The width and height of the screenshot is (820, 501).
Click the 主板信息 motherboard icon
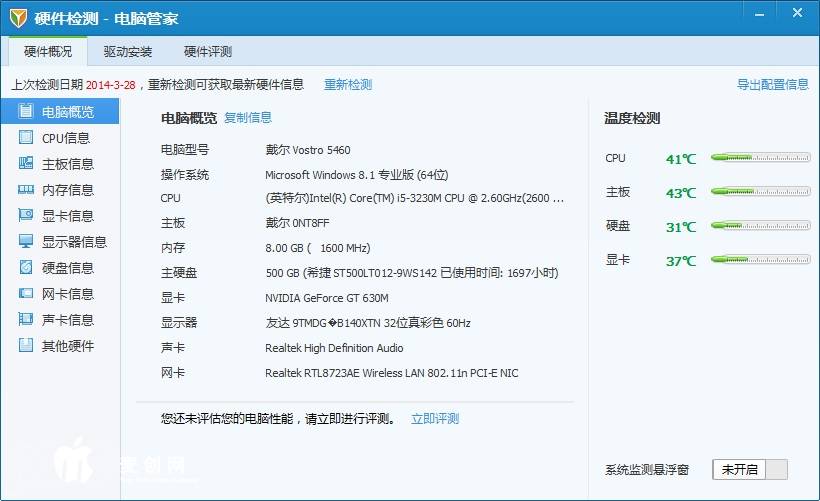point(25,163)
